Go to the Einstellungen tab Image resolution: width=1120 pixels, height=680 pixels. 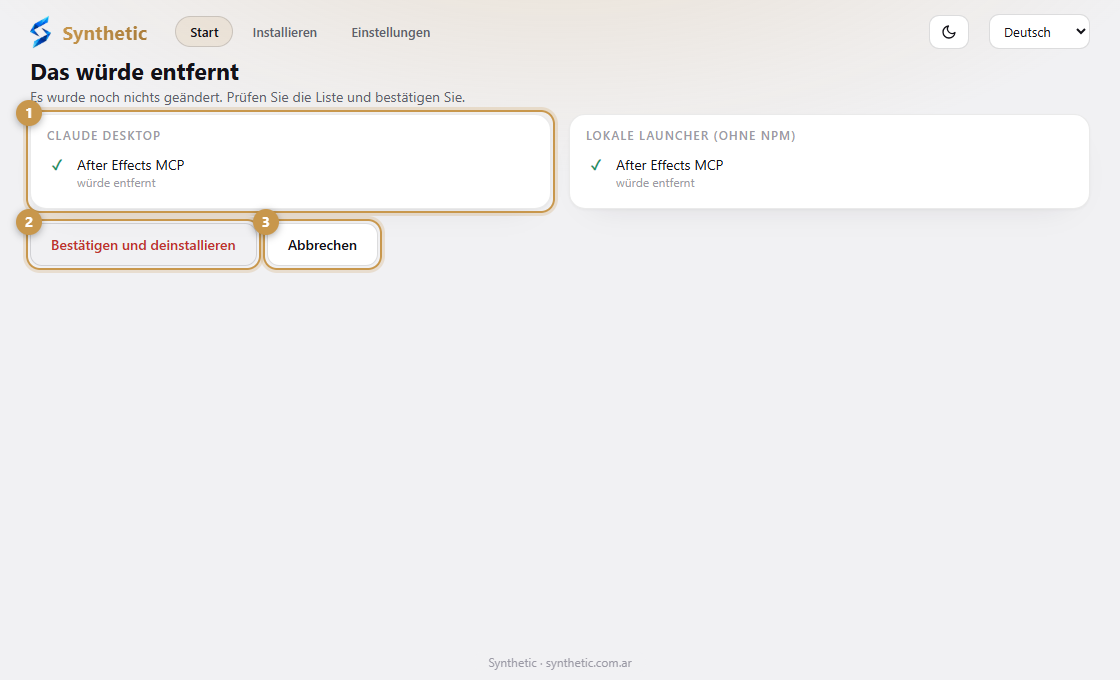[391, 32]
